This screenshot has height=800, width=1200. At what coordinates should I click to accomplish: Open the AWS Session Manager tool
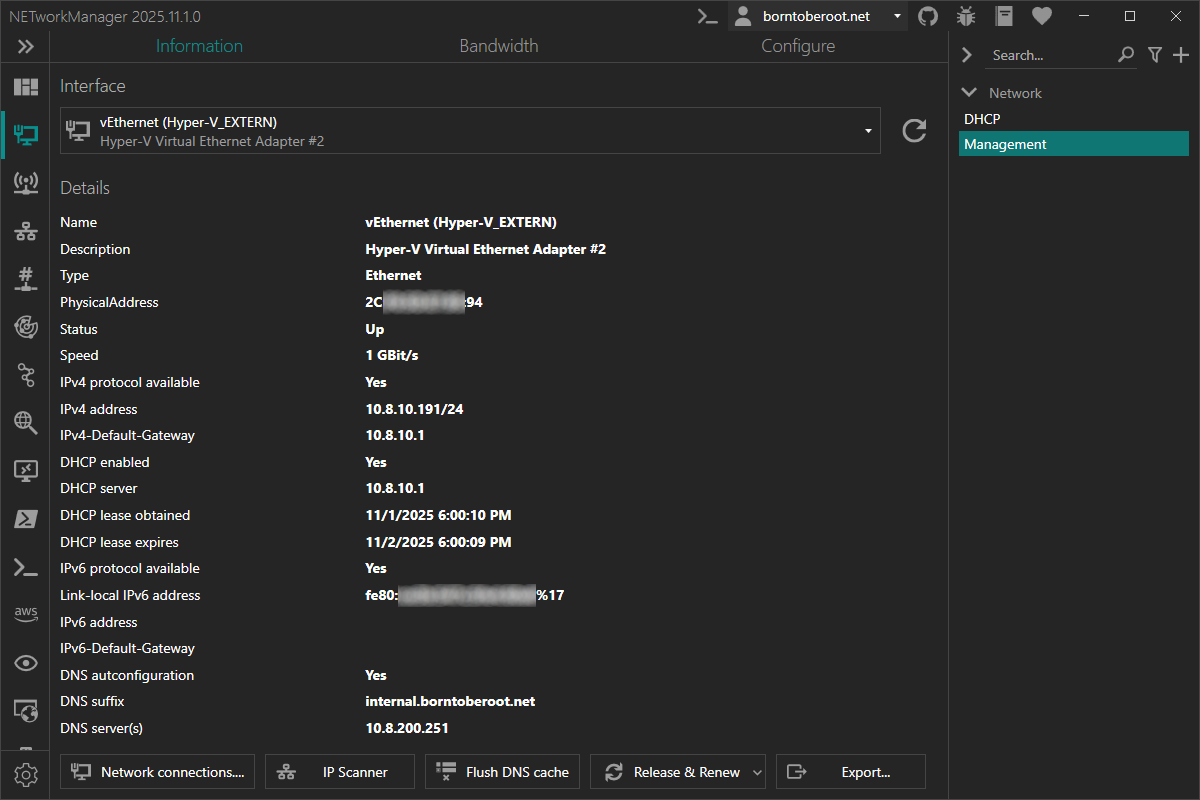(25, 614)
